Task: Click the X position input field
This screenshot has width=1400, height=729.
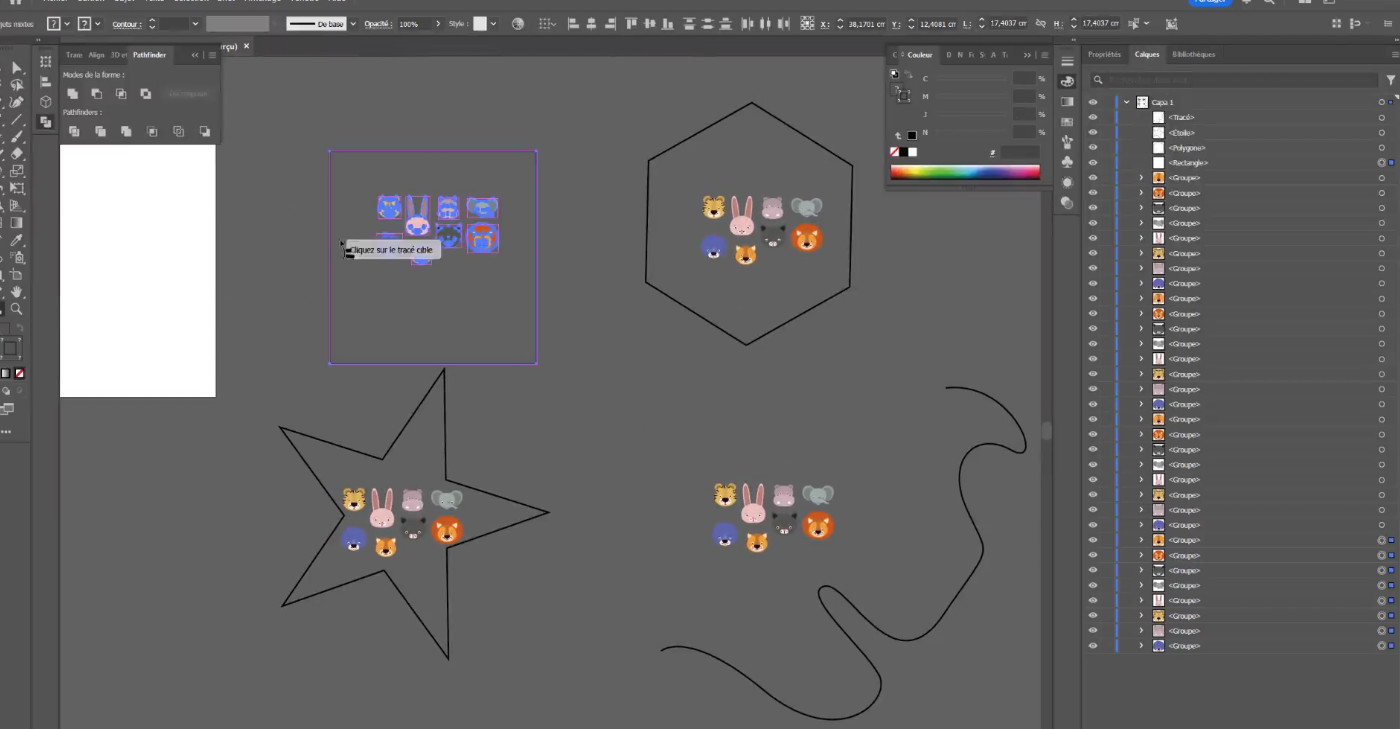Action: [x=867, y=23]
